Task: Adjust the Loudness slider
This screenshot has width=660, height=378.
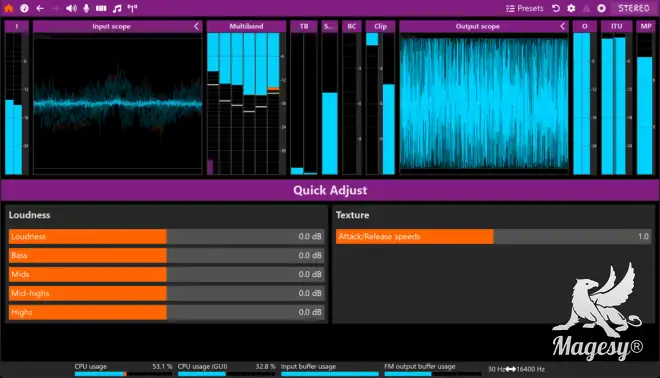Action: coord(167,237)
